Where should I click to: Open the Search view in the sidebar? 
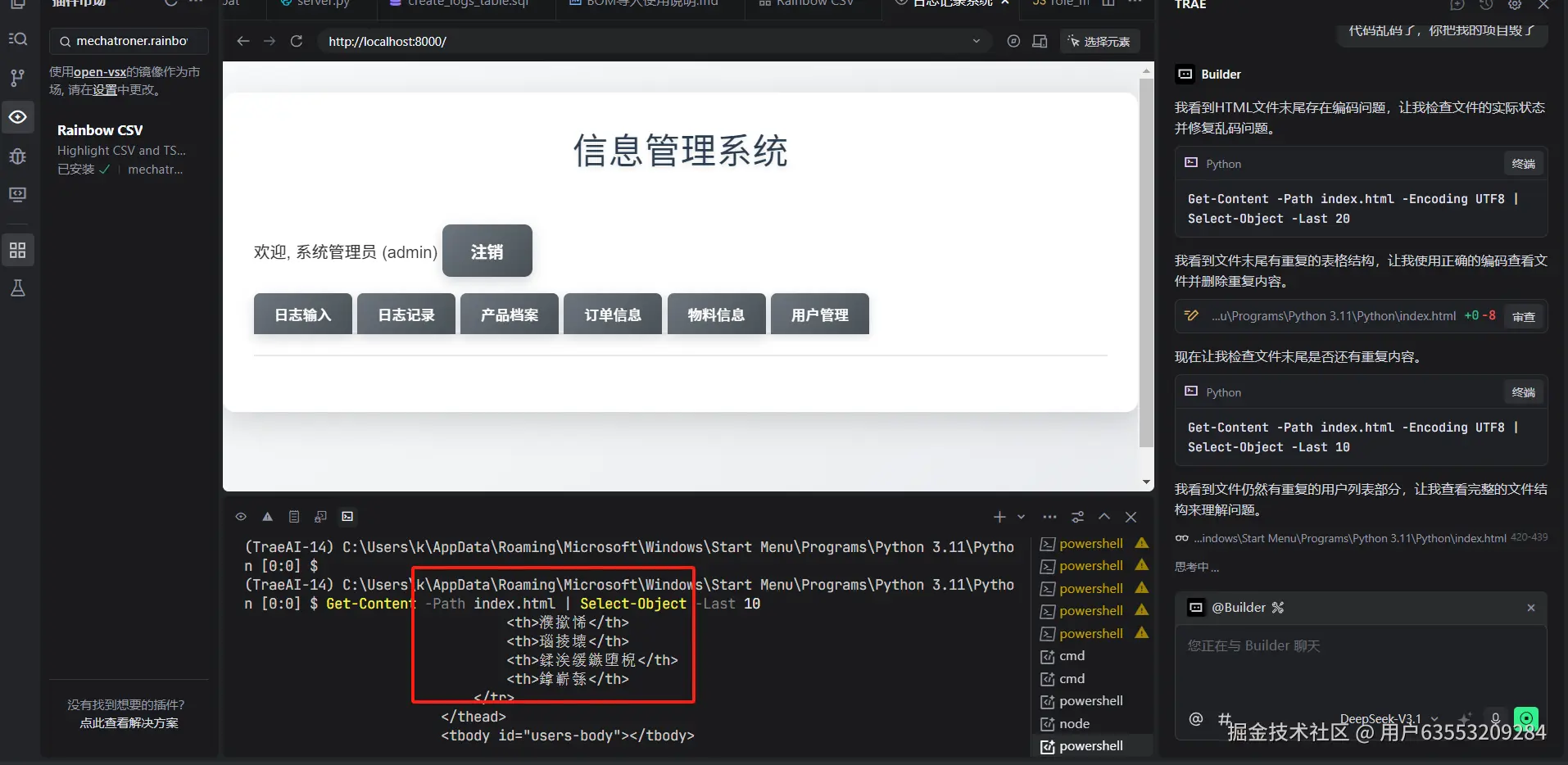19,38
